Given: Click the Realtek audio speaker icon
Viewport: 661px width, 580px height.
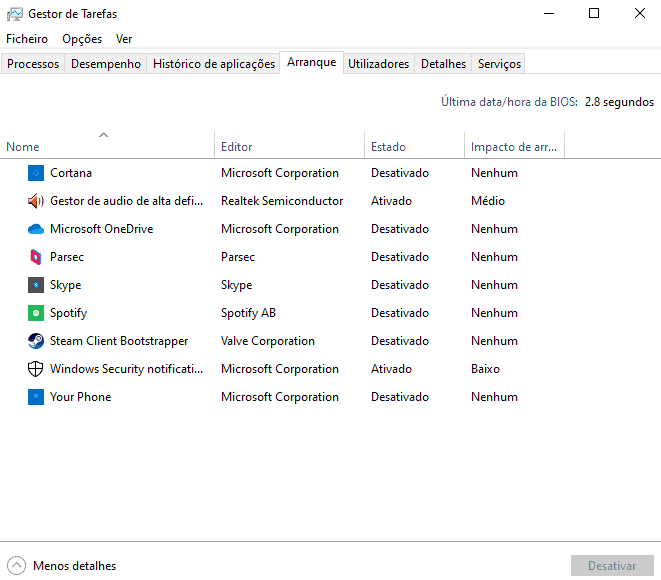Looking at the screenshot, I should (x=36, y=201).
